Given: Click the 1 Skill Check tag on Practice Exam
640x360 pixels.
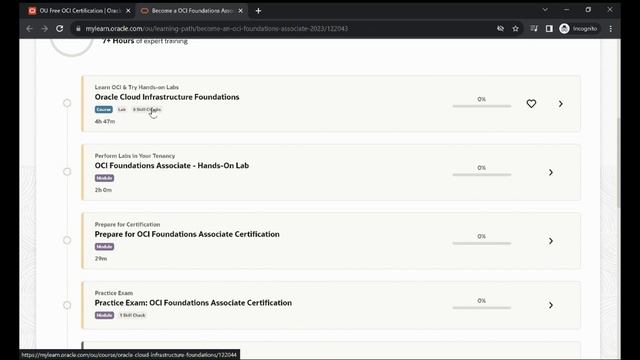Looking at the screenshot, I should 132,315.
